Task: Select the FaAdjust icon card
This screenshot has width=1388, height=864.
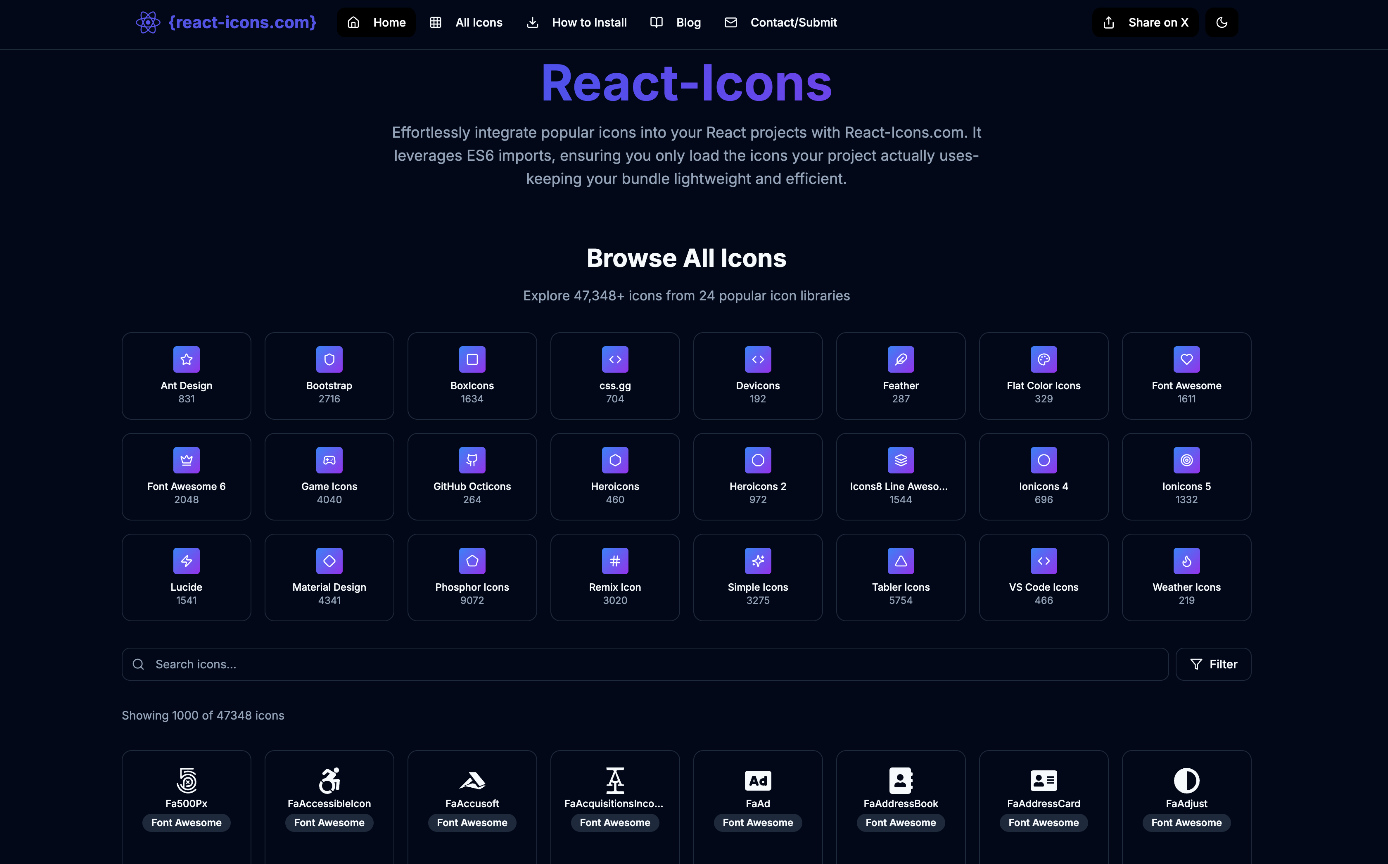Action: (1187, 807)
